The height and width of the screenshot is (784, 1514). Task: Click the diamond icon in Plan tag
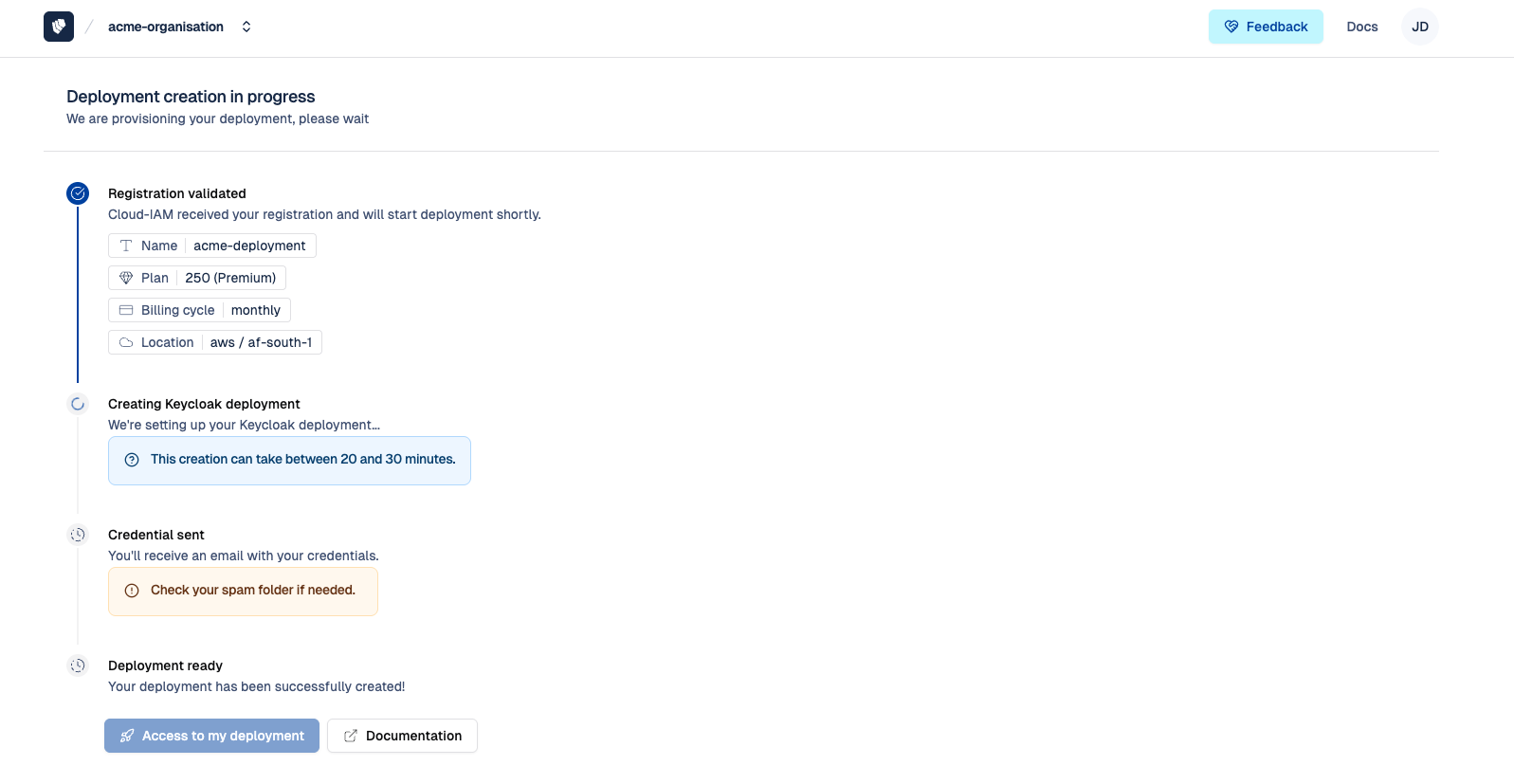(126, 278)
